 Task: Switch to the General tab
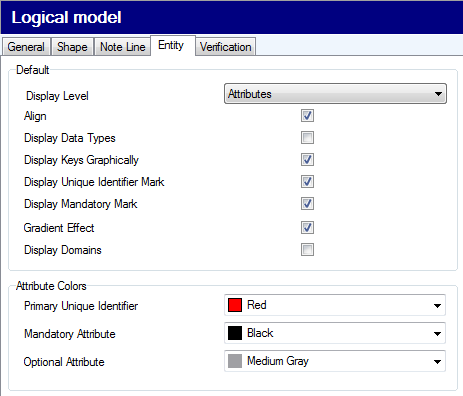tap(26, 47)
